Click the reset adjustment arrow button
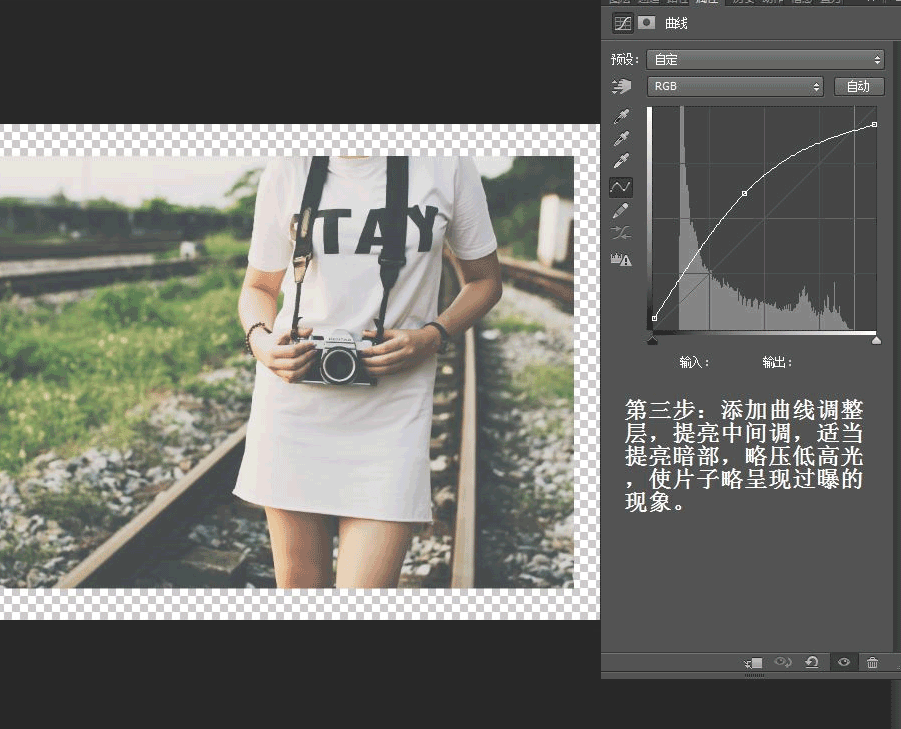Viewport: 901px width, 729px height. (813, 661)
